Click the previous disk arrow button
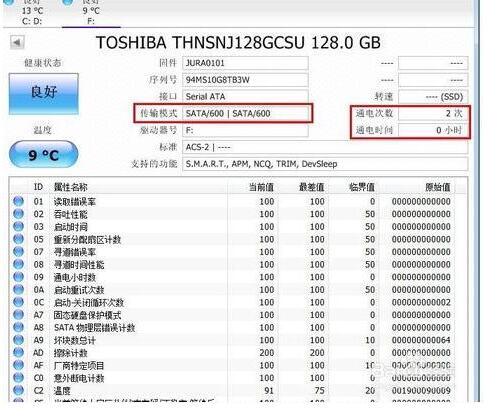 (17, 42)
